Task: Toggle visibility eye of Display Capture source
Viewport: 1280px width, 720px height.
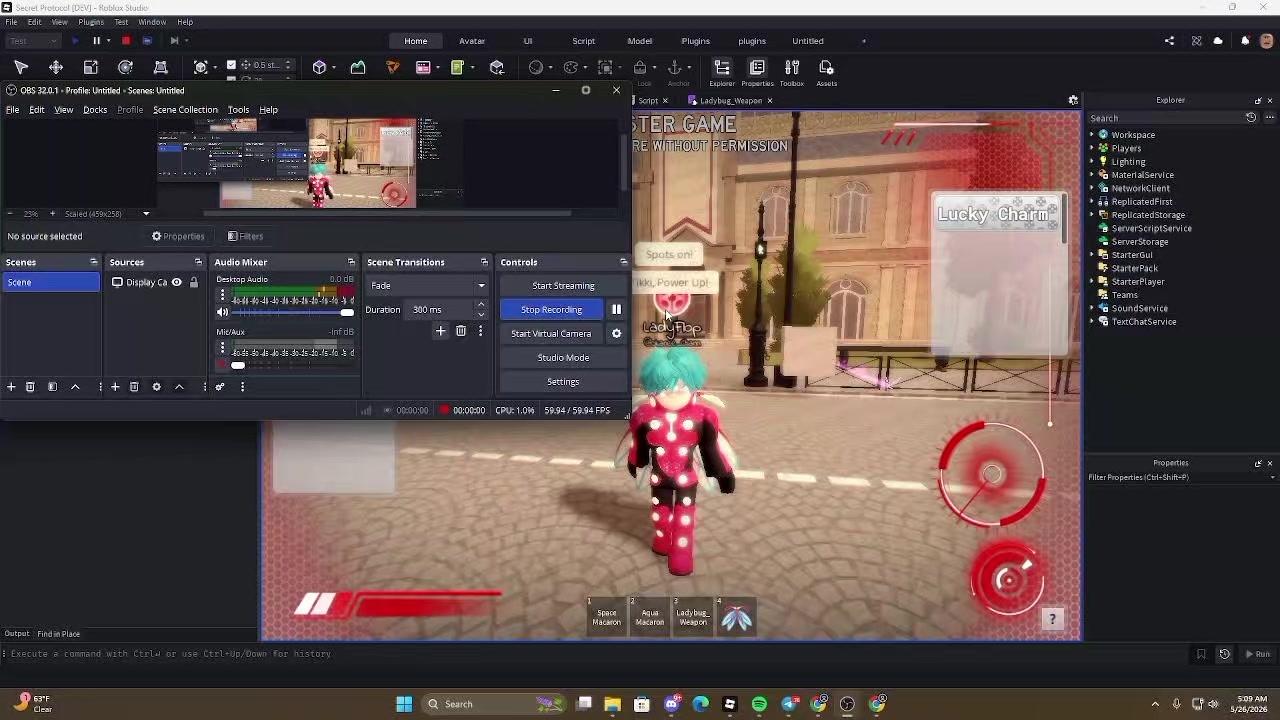Action: [x=177, y=283]
